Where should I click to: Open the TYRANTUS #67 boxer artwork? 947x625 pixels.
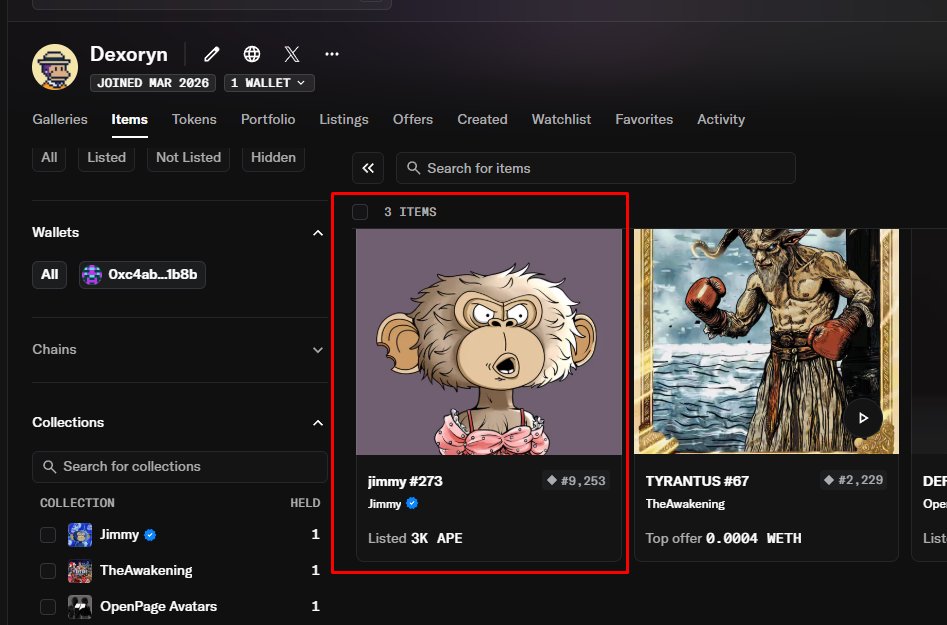766,342
